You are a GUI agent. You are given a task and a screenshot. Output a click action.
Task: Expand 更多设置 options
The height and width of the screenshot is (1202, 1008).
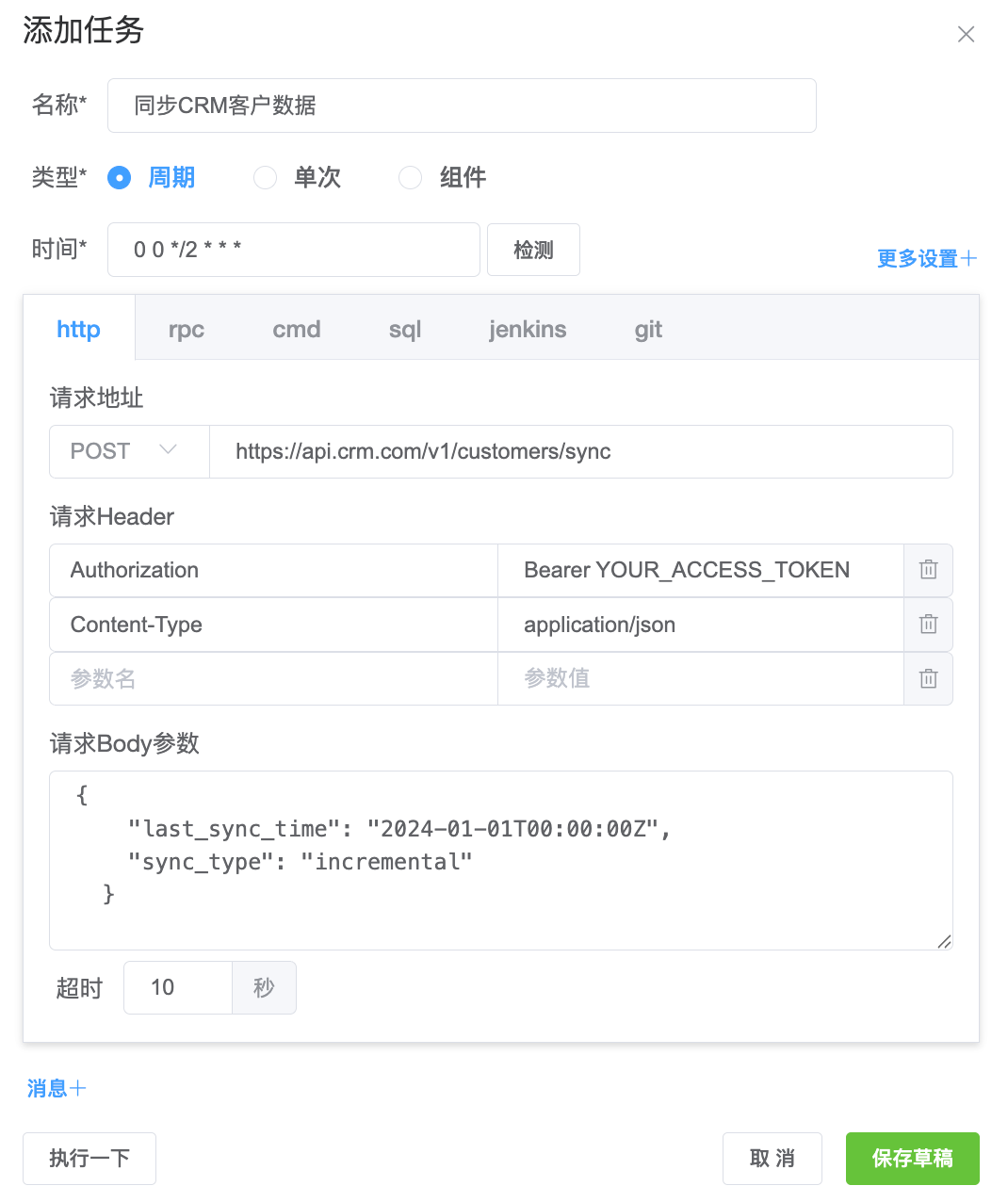(x=927, y=258)
